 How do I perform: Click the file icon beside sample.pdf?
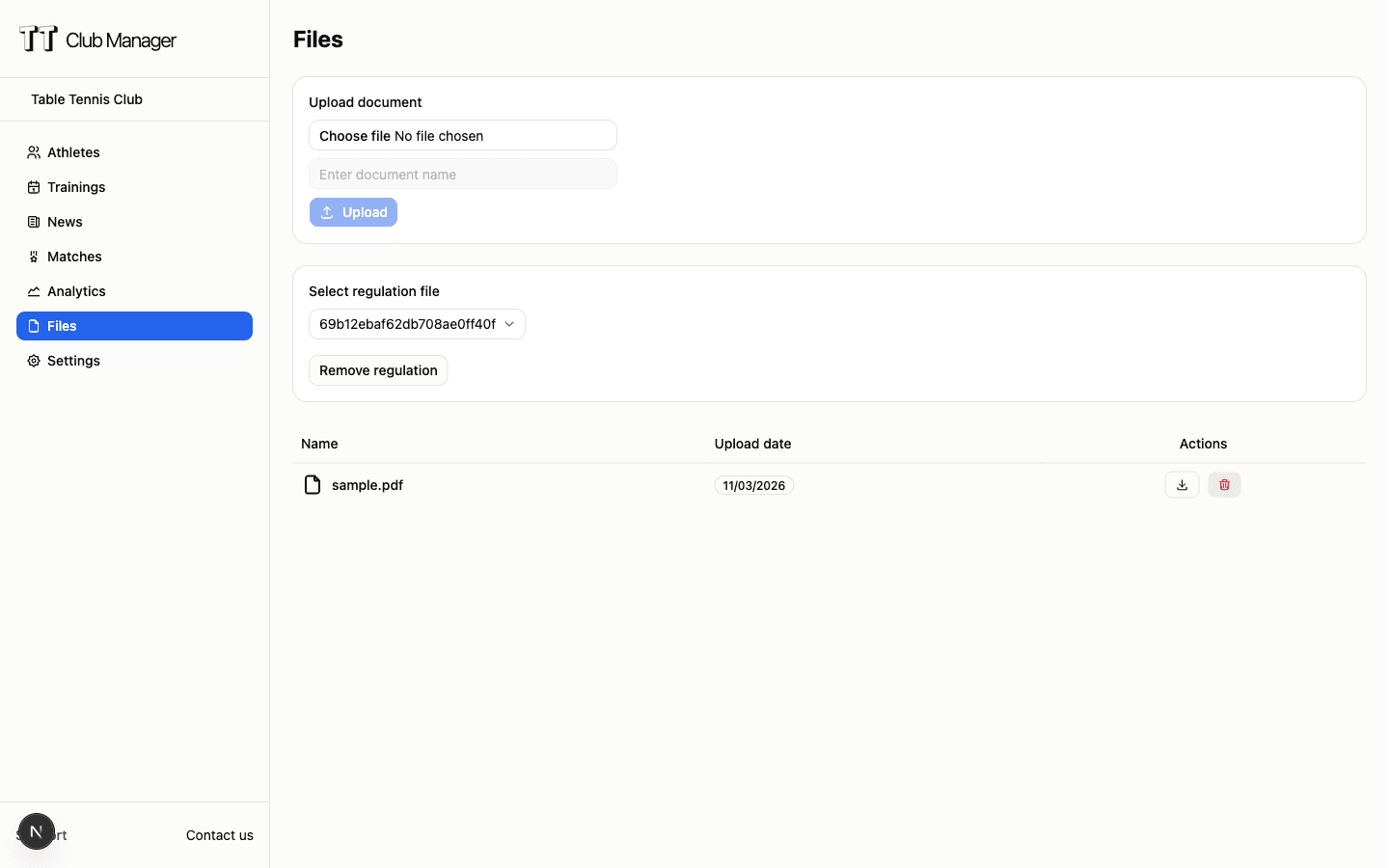pos(312,484)
